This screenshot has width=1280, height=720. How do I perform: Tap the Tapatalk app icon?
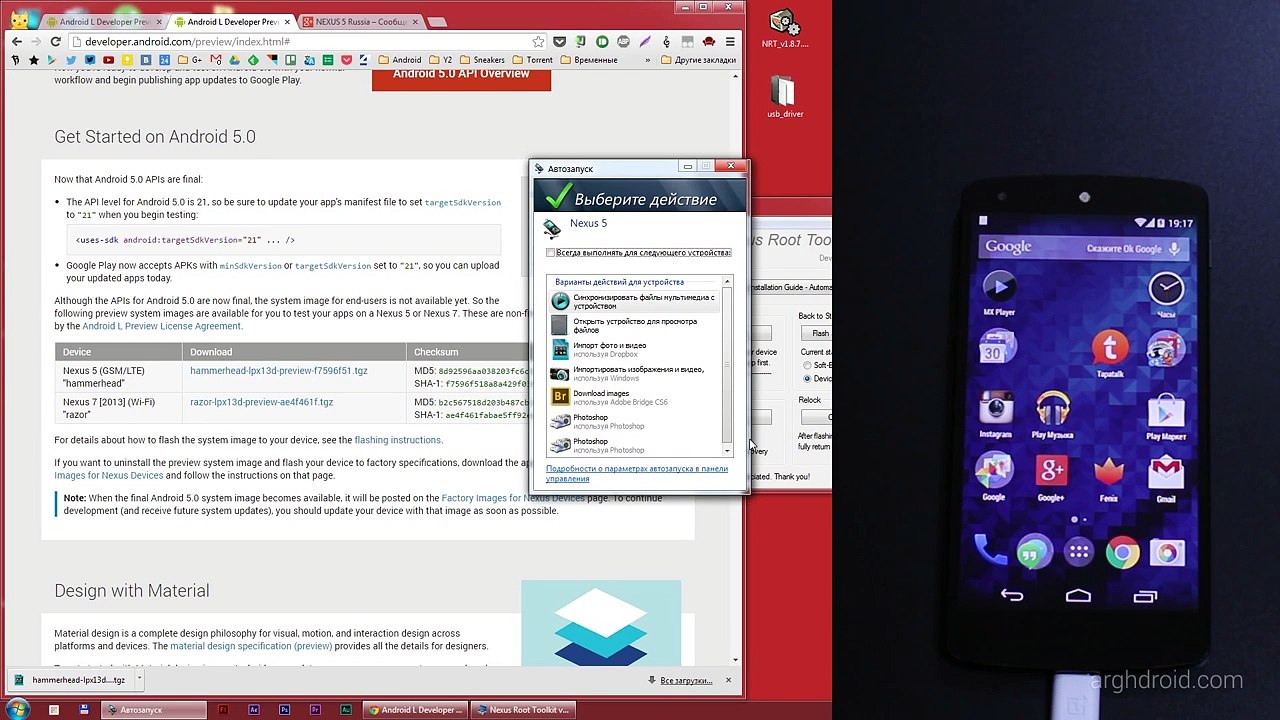click(x=1109, y=355)
